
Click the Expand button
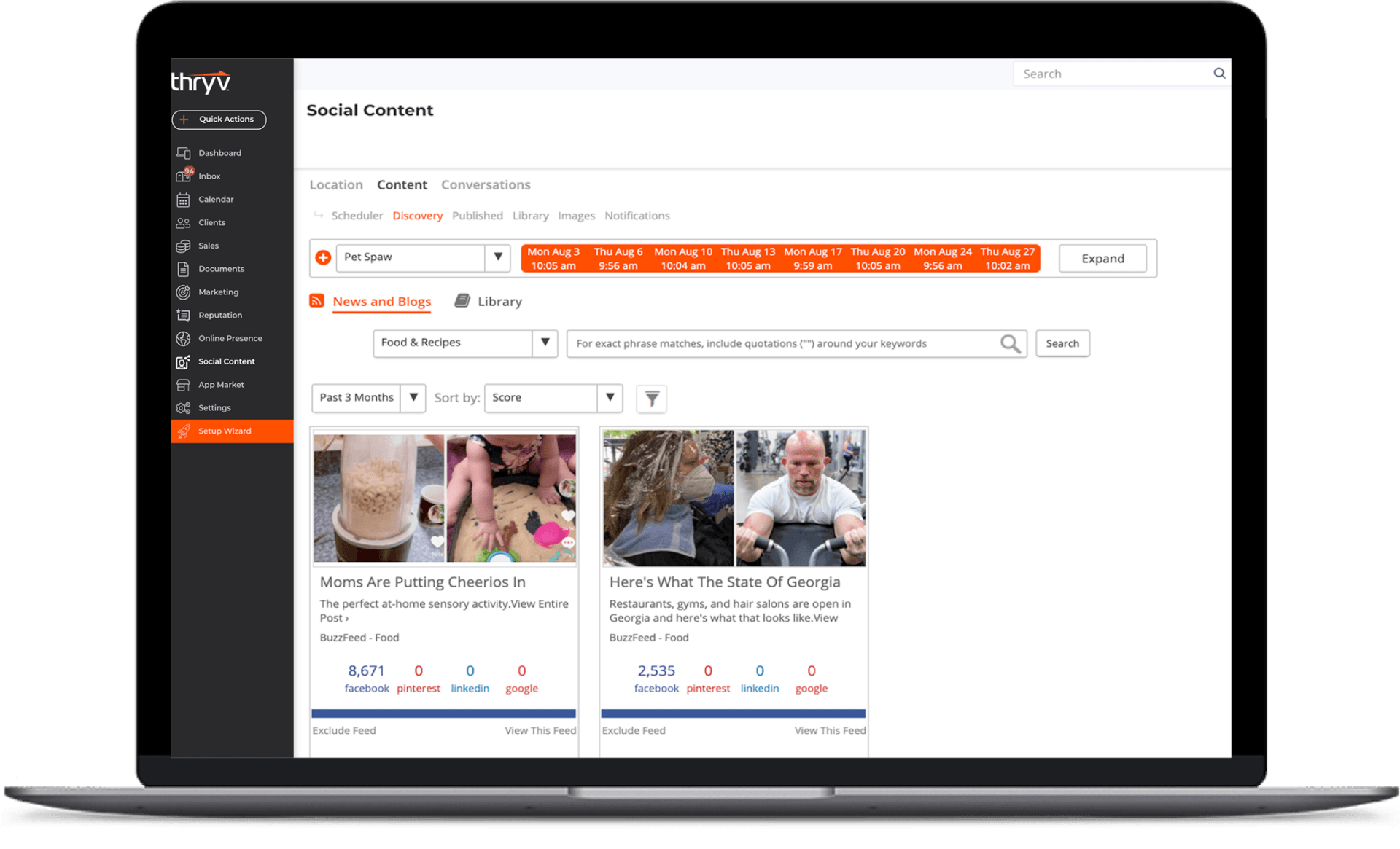coord(1102,259)
